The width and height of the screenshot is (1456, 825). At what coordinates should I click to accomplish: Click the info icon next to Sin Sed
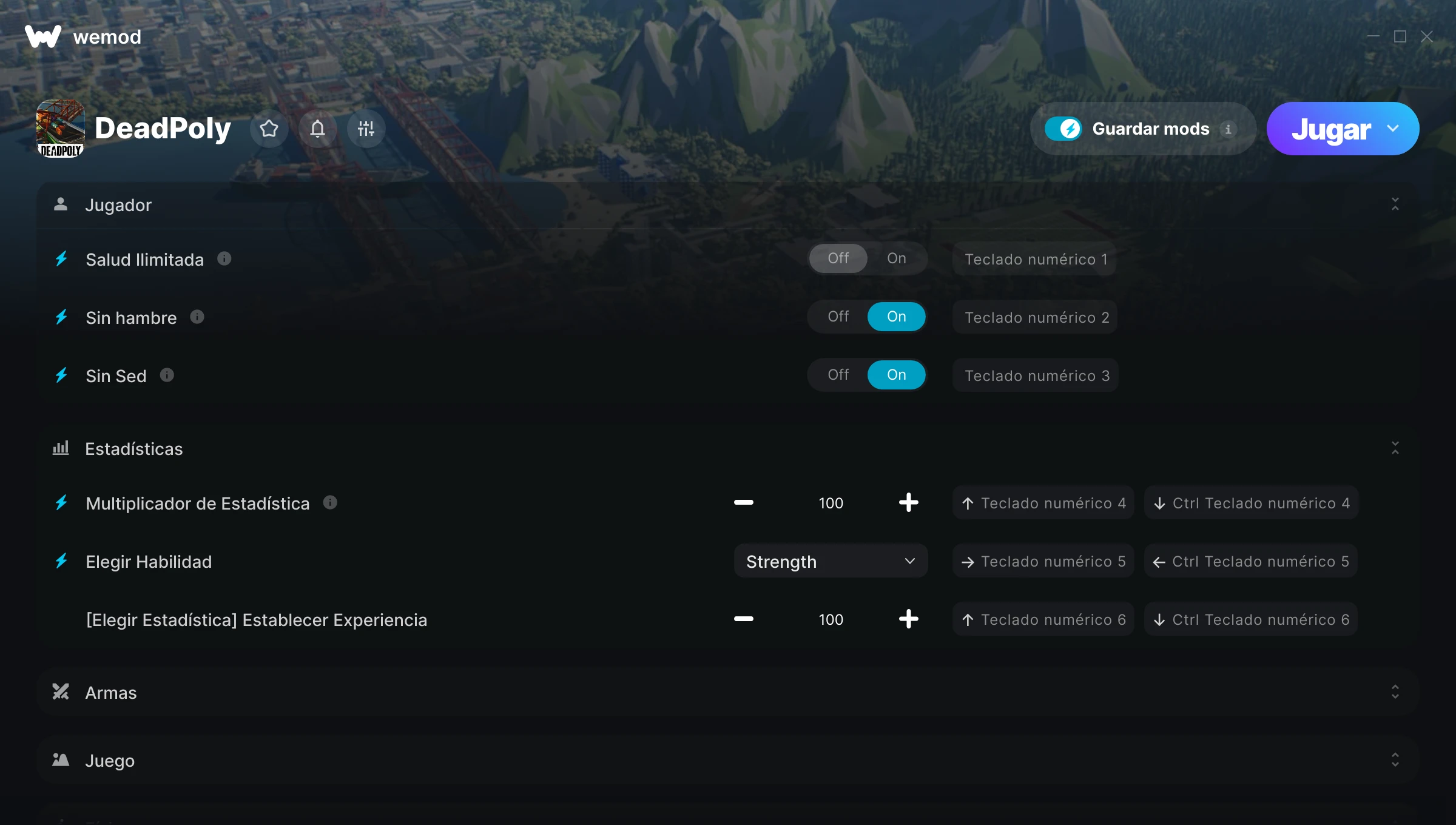pyautogui.click(x=167, y=375)
